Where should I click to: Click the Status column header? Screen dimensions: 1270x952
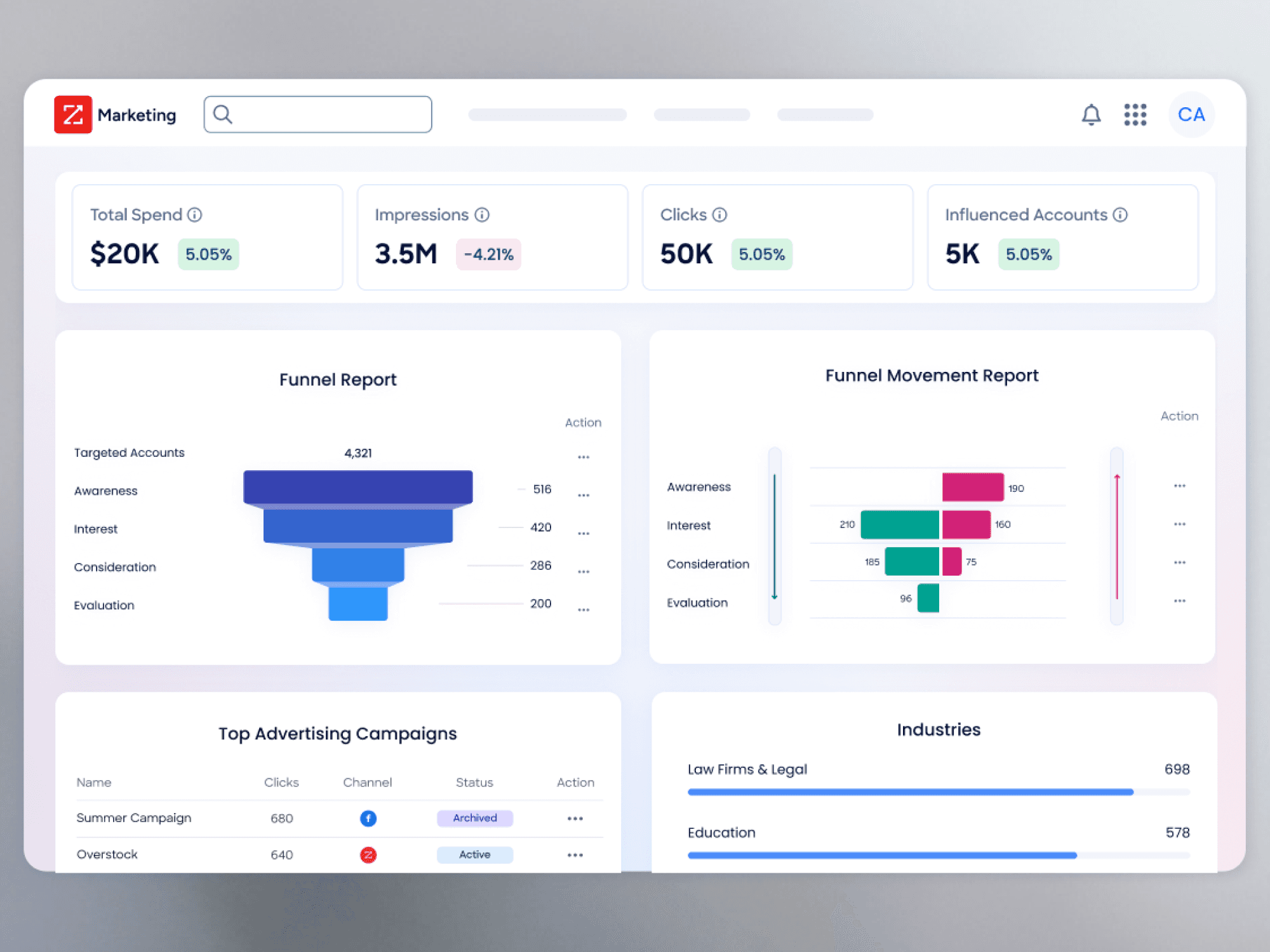(474, 783)
